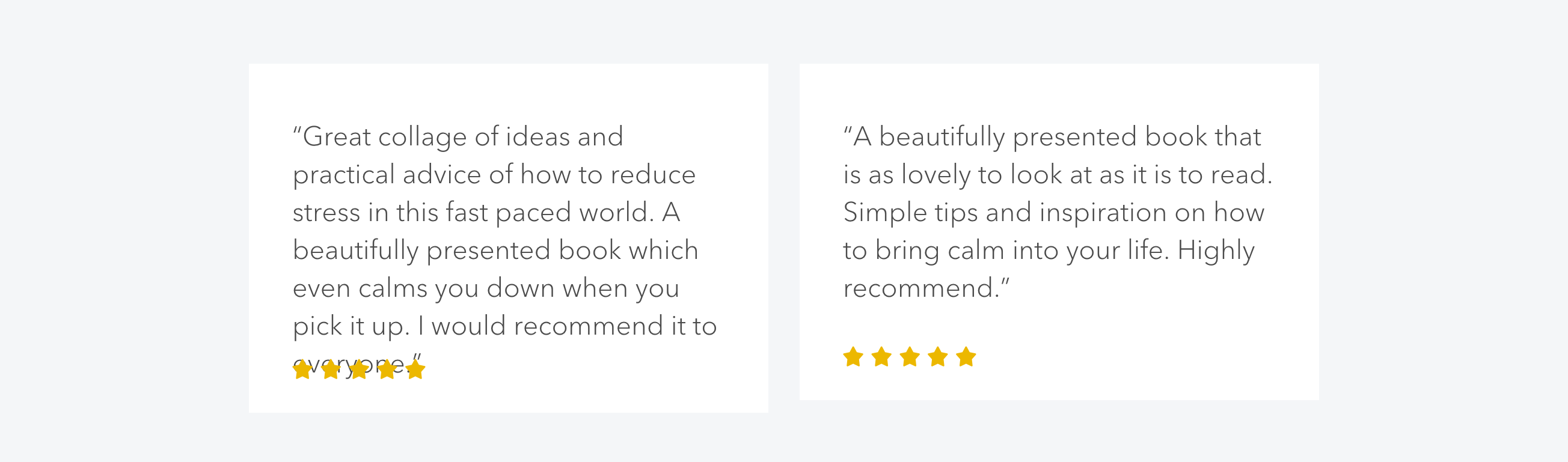Screen dimensions: 1568x462
Task: Click "even calms you down when you" line
Action: click(486, 290)
